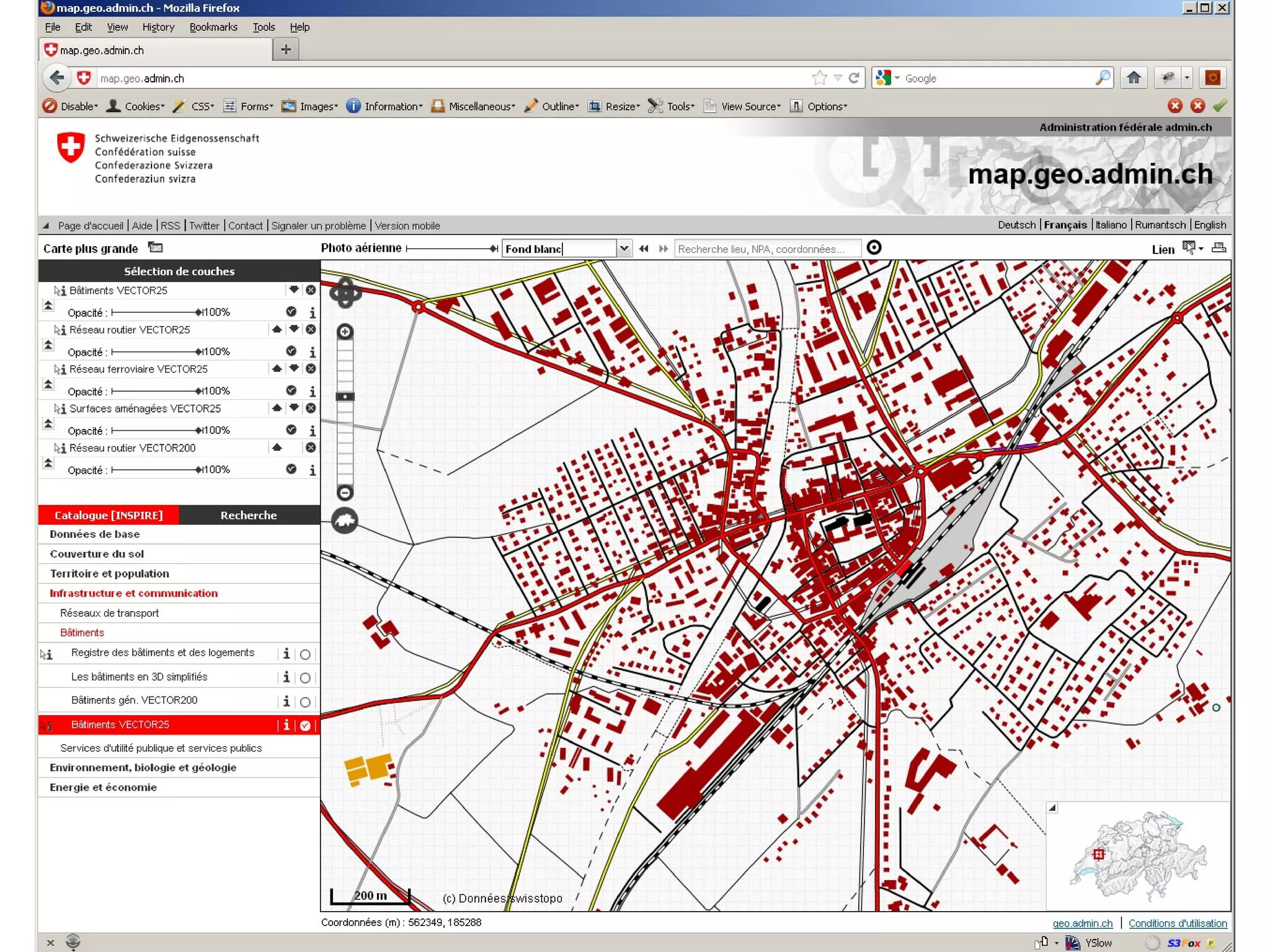
Task: Move Surfaces aménagées VECTOR25 layer up
Action: [277, 408]
